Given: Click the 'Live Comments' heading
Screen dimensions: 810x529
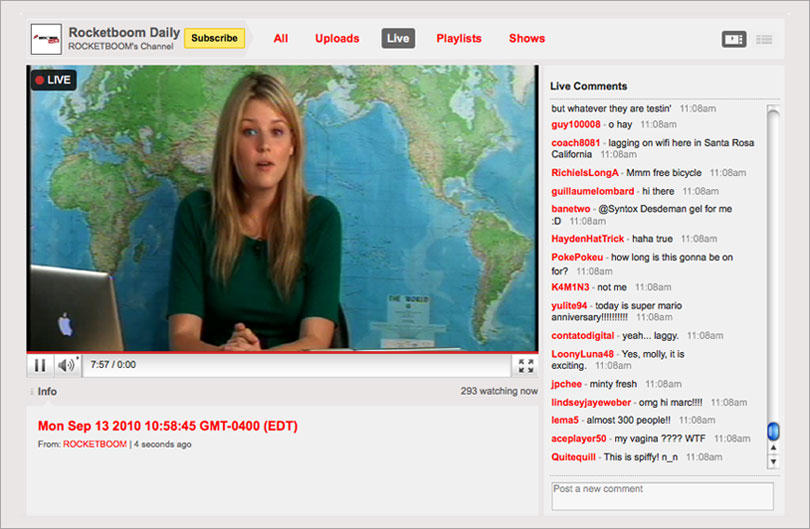Looking at the screenshot, I should 588,86.
